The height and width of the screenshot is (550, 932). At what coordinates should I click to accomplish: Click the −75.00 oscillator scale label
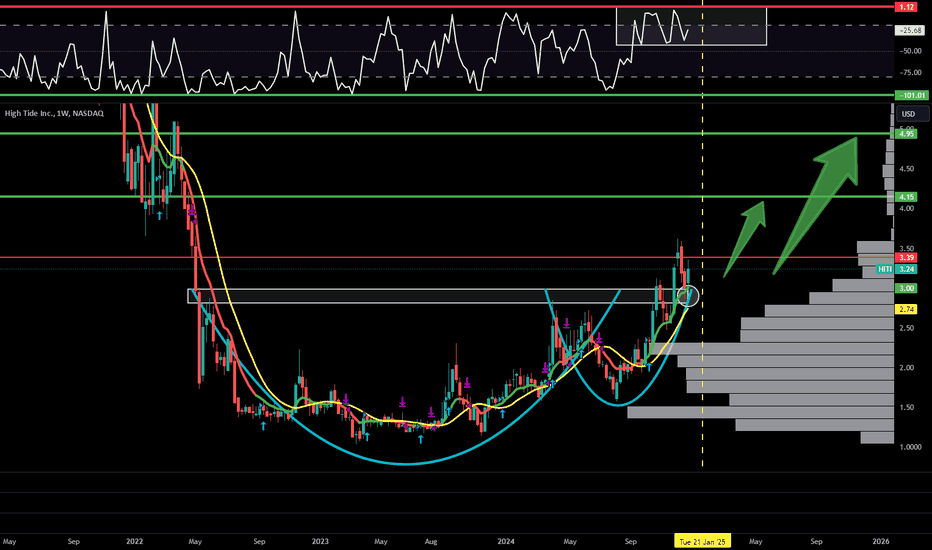point(910,73)
